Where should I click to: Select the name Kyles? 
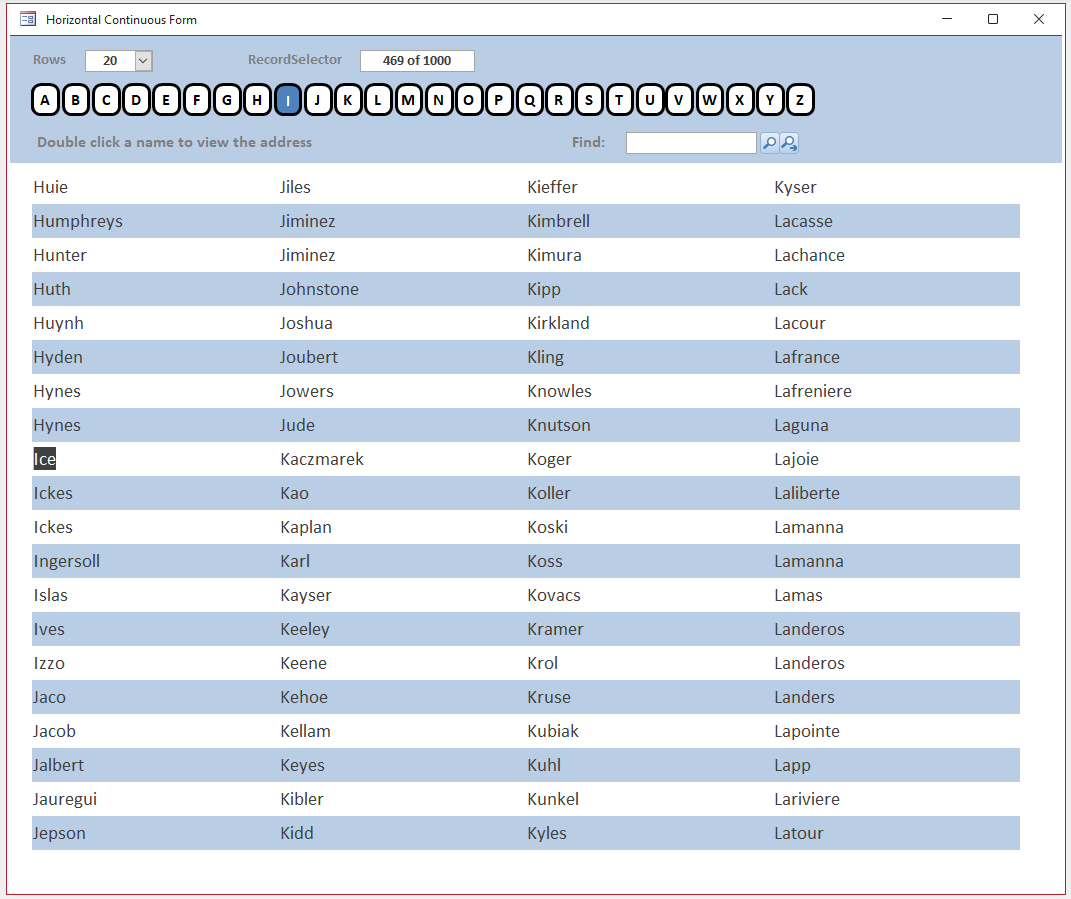click(546, 833)
